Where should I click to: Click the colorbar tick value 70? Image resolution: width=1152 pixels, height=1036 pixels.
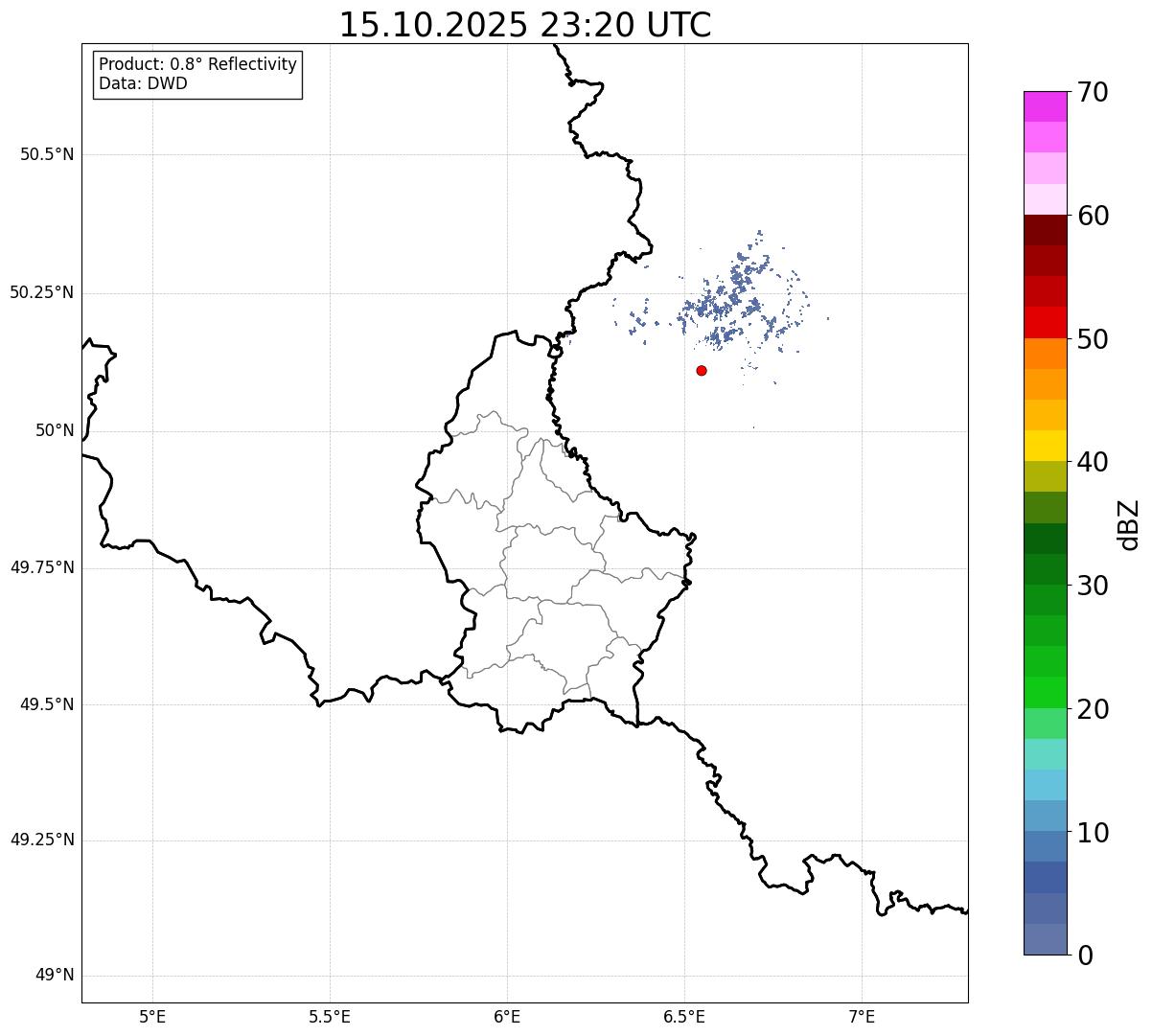click(1094, 92)
